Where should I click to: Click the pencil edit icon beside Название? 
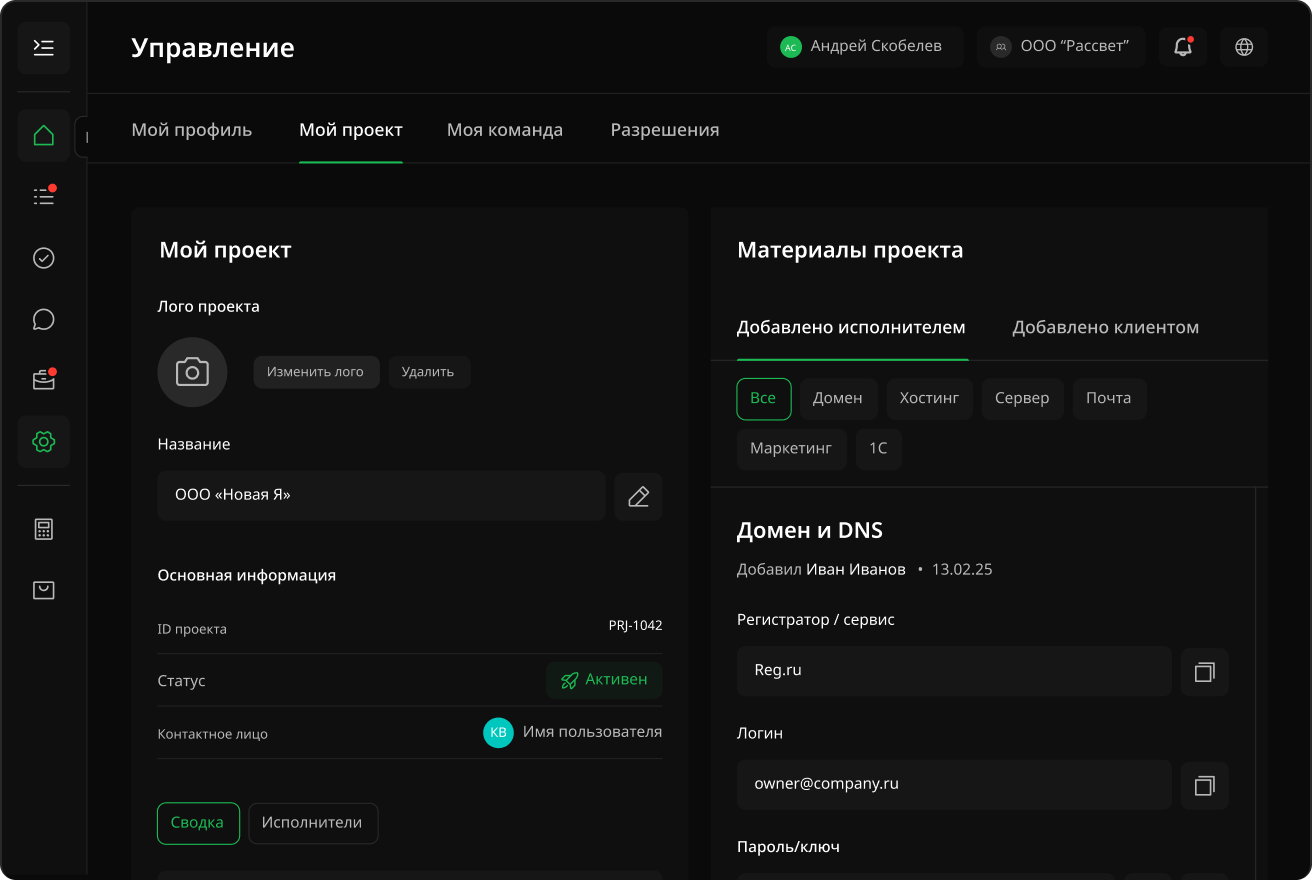pos(638,496)
